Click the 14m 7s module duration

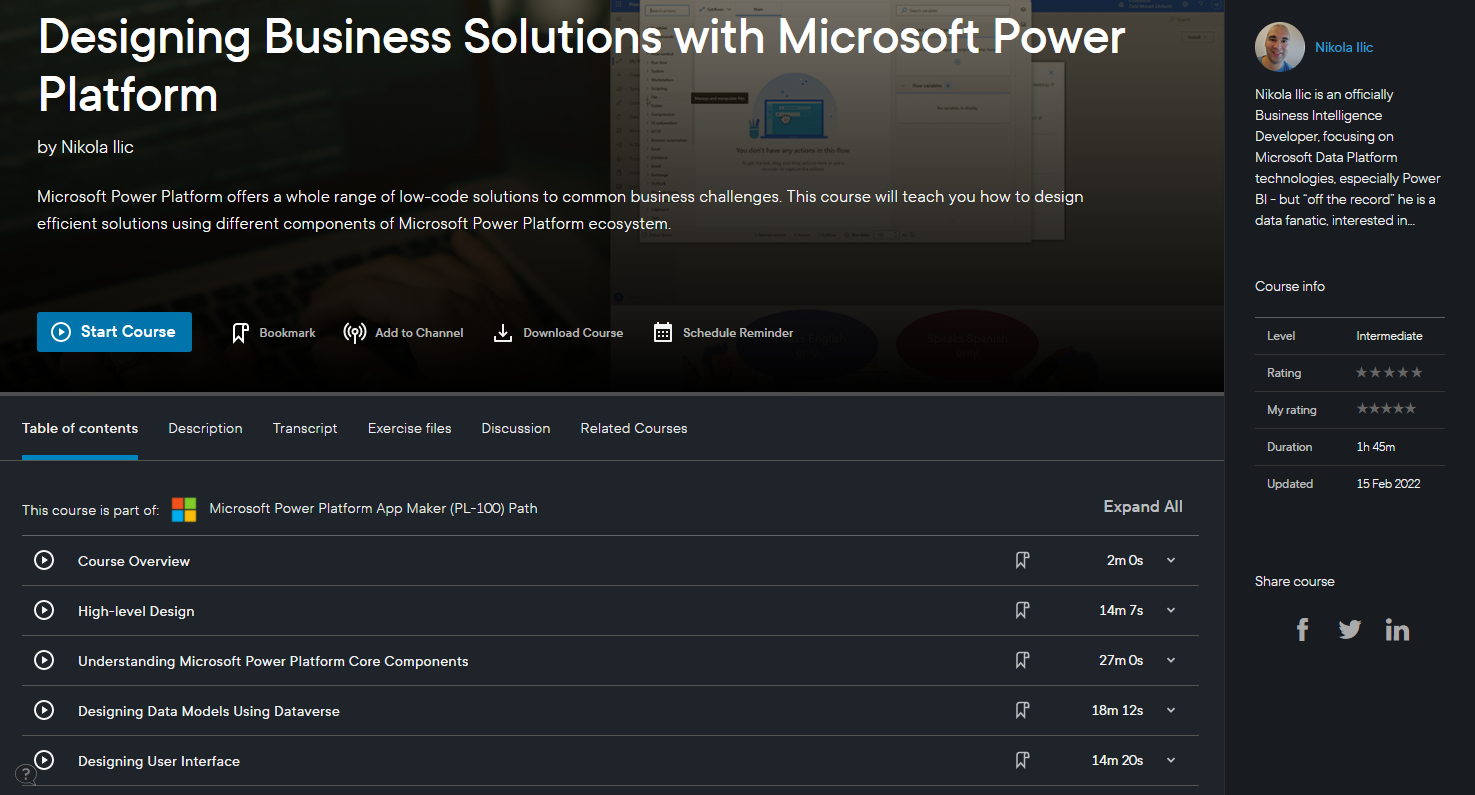[1121, 610]
